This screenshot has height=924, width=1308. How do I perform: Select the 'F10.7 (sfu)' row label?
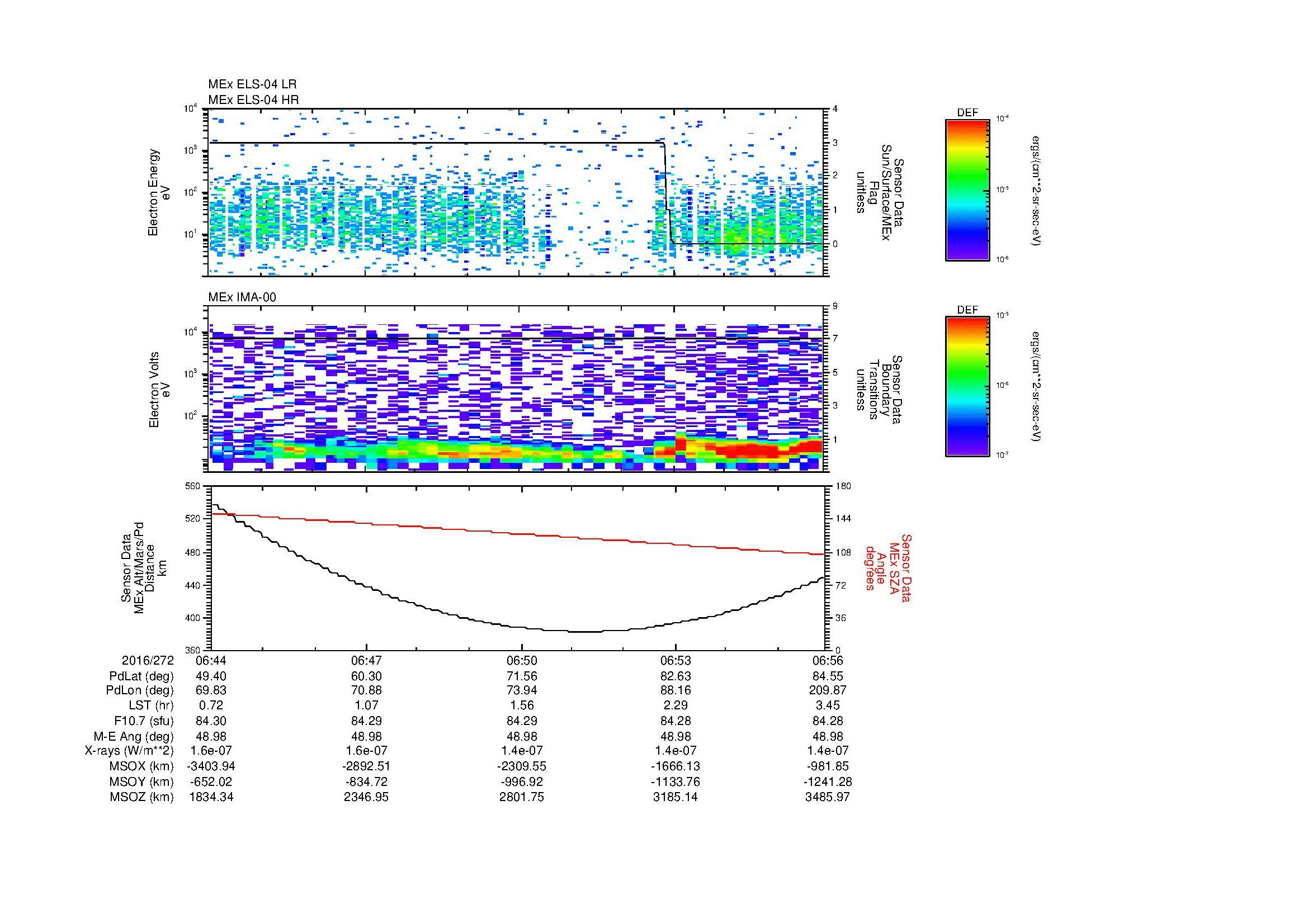click(144, 721)
